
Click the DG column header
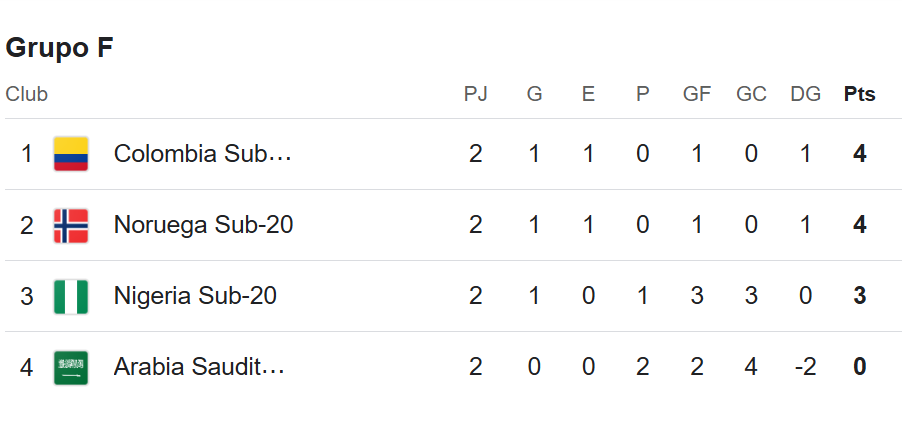click(805, 94)
